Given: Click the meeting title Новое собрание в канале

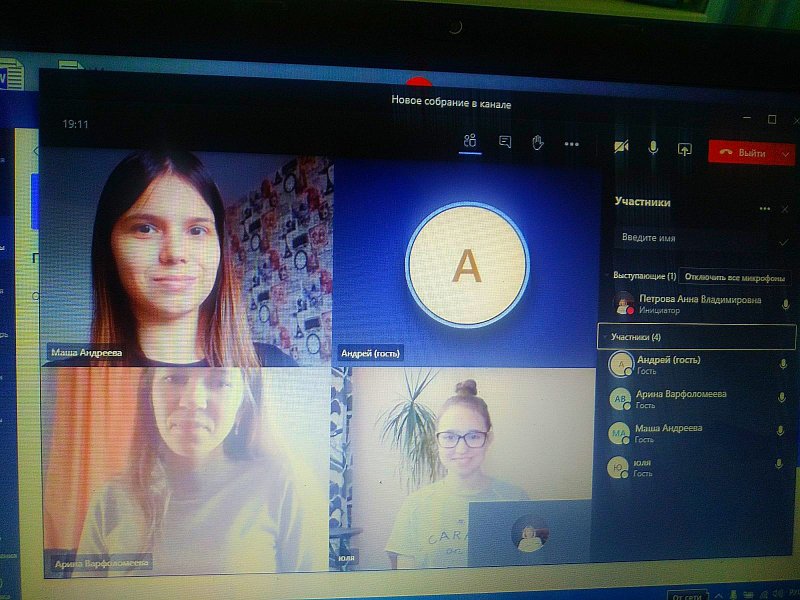Looking at the screenshot, I should pos(451,102).
